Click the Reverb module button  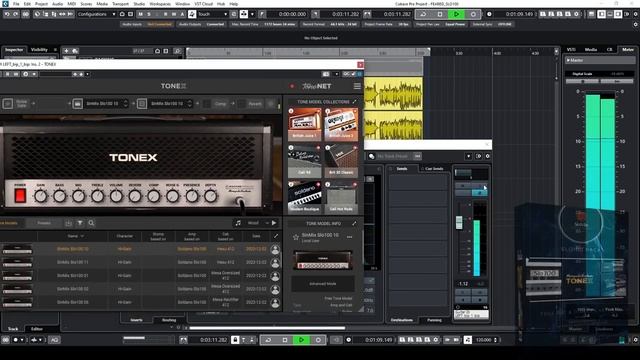tap(255, 104)
